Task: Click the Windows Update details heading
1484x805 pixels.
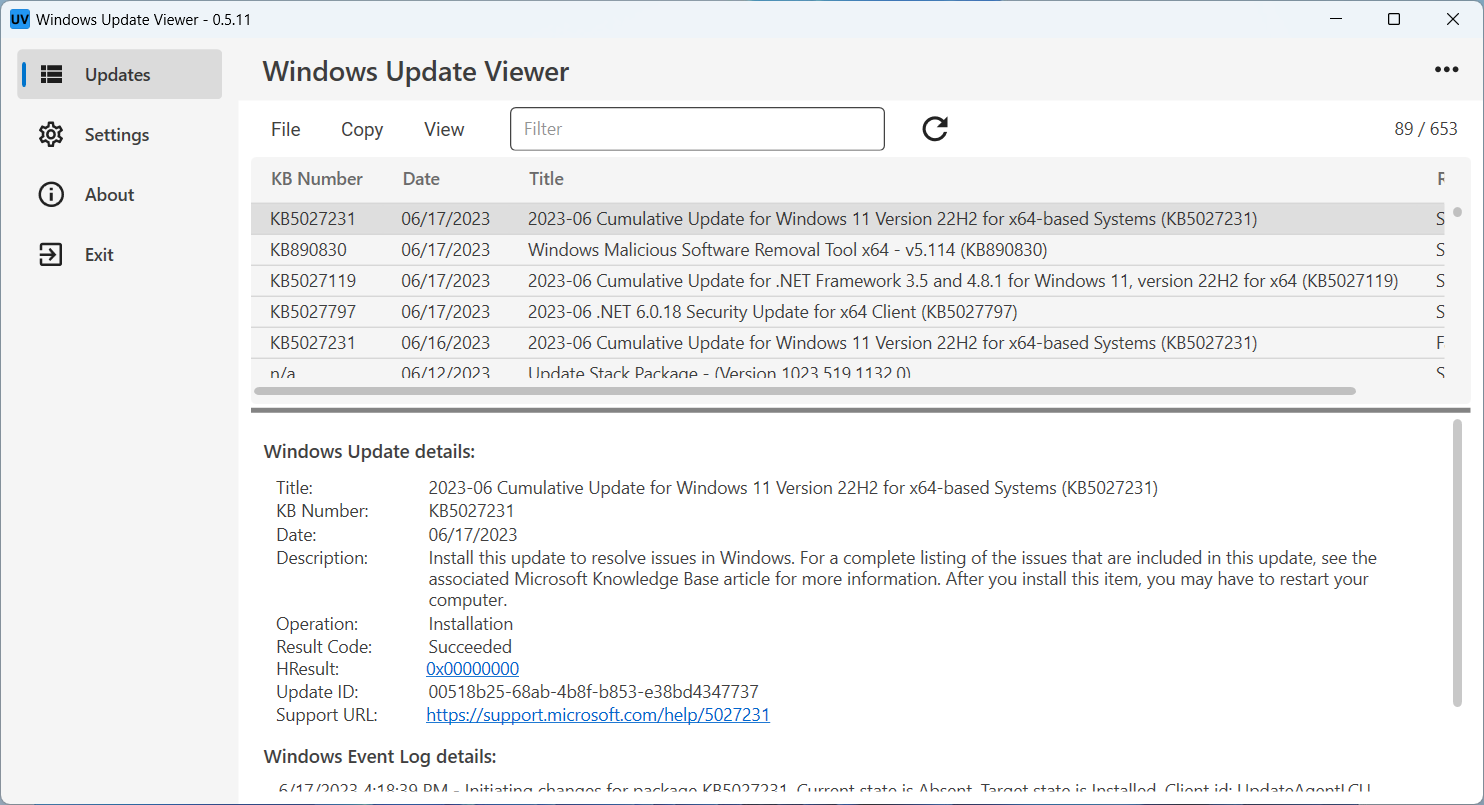Action: point(369,452)
